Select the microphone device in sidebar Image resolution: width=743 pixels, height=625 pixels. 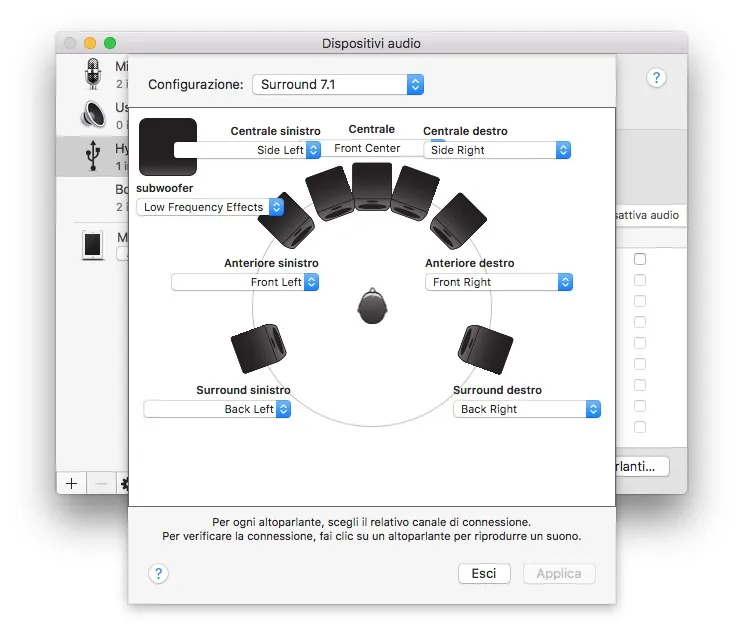93,73
